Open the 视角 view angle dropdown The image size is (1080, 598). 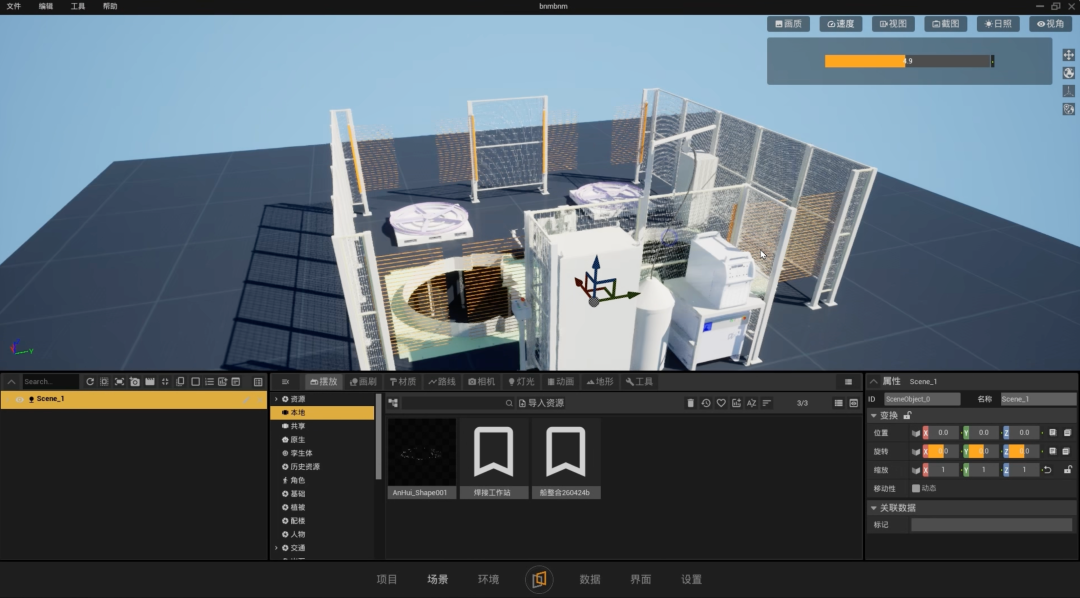[1050, 23]
